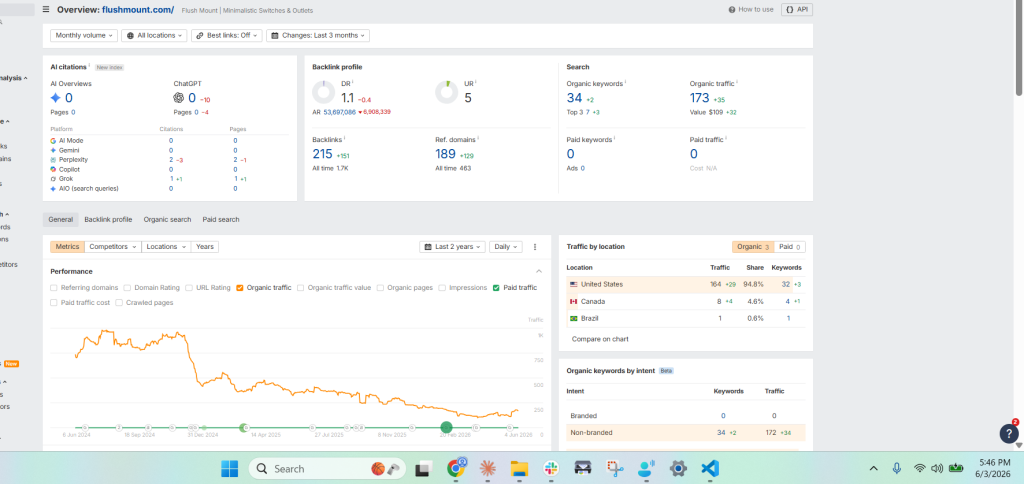
Task: Switch to the Paid search tab
Action: pos(221,219)
